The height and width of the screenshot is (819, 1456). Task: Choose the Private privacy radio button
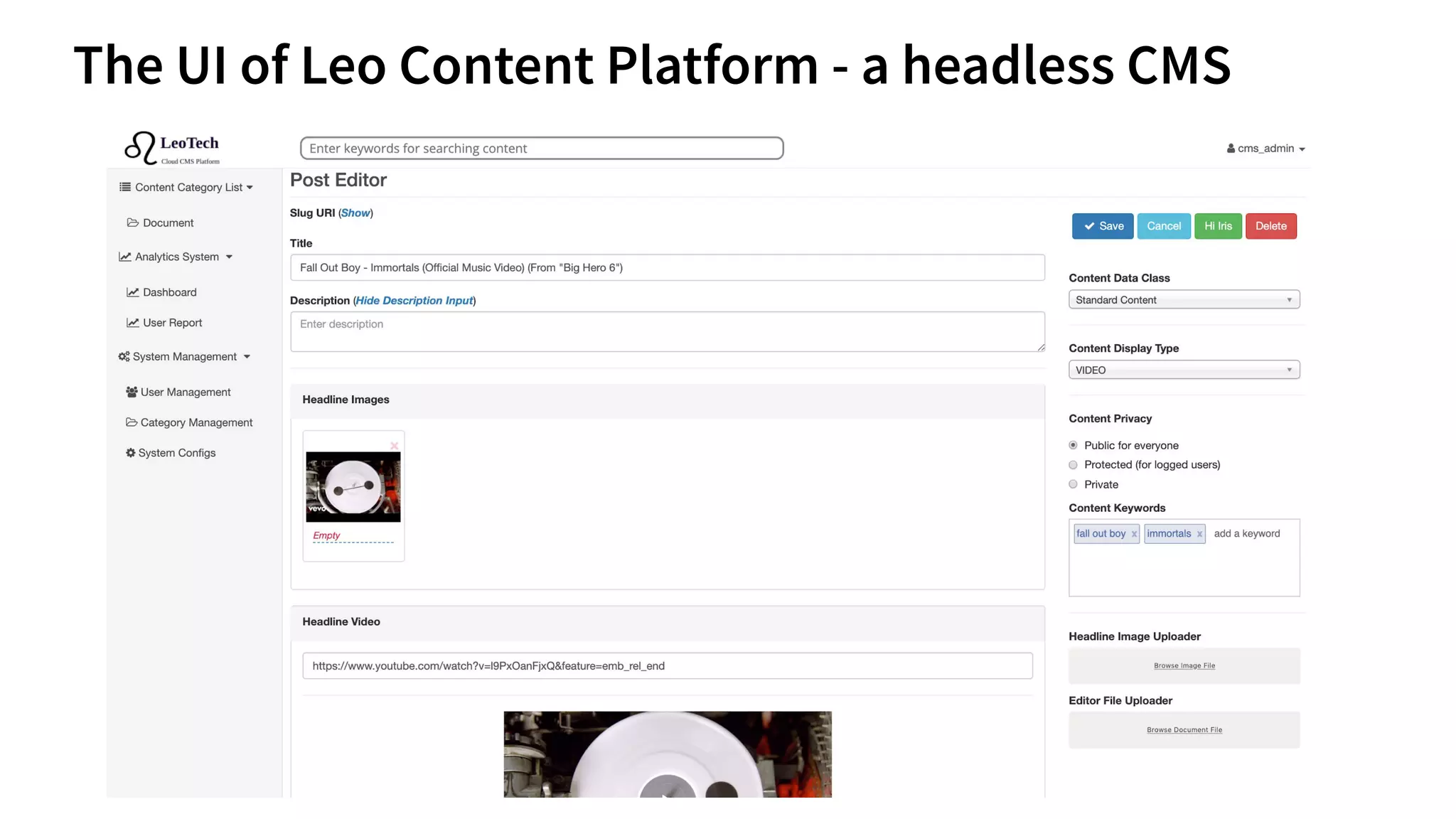pyautogui.click(x=1073, y=484)
